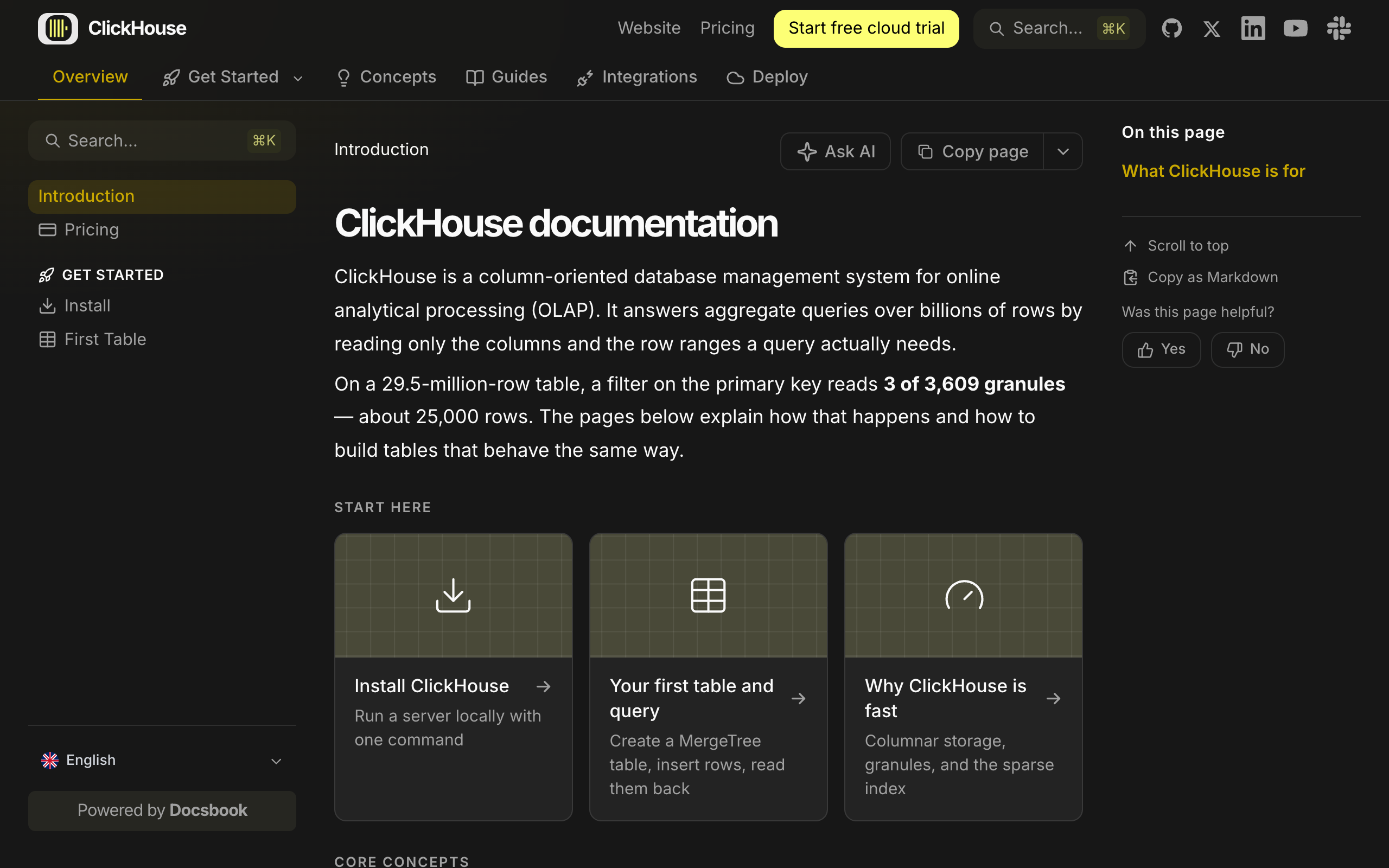Click the Ask AI button
Screen dimensions: 1389x868
(835, 151)
